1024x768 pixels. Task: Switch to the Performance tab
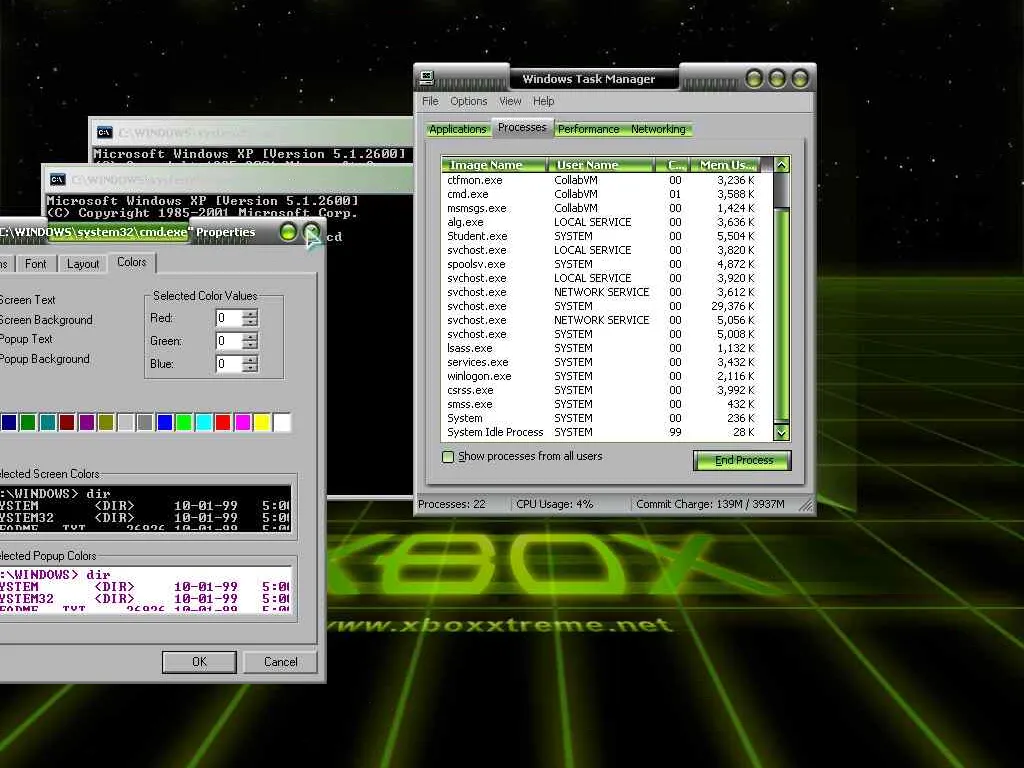pyautogui.click(x=588, y=129)
